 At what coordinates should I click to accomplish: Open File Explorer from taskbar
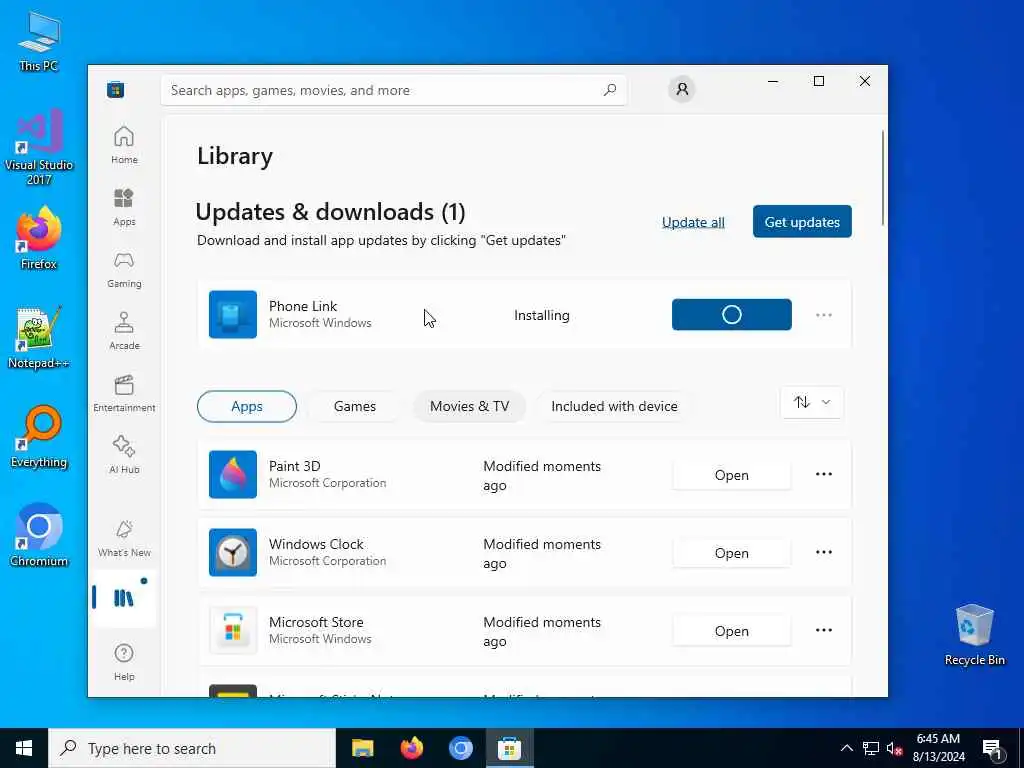point(362,748)
